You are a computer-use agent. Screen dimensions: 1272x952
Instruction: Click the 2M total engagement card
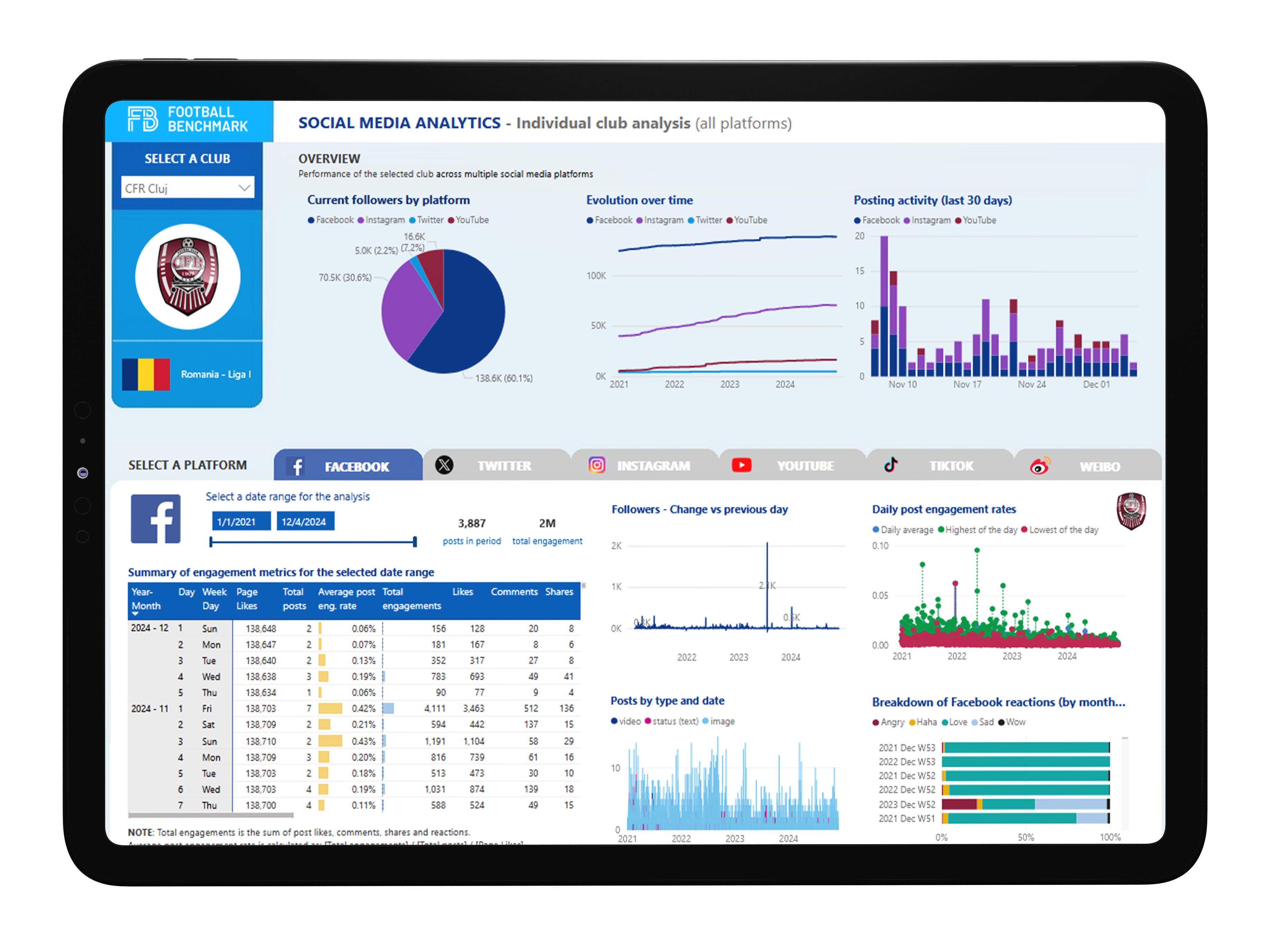547,532
